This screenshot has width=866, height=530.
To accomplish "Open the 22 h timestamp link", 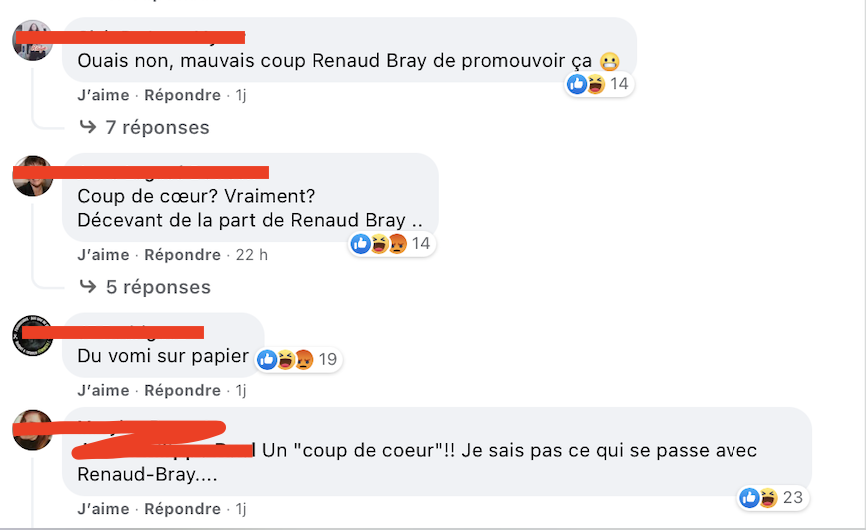I will (x=251, y=255).
